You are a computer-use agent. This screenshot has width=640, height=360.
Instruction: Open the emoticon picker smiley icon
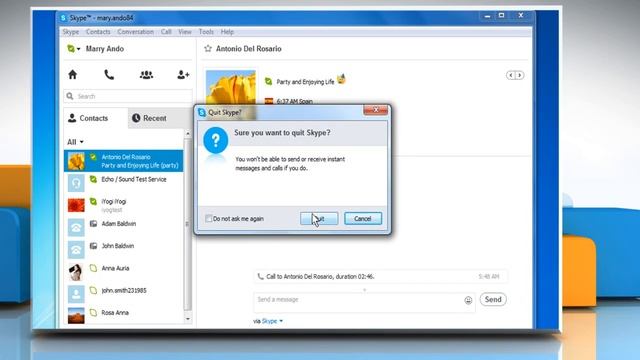[x=468, y=300]
